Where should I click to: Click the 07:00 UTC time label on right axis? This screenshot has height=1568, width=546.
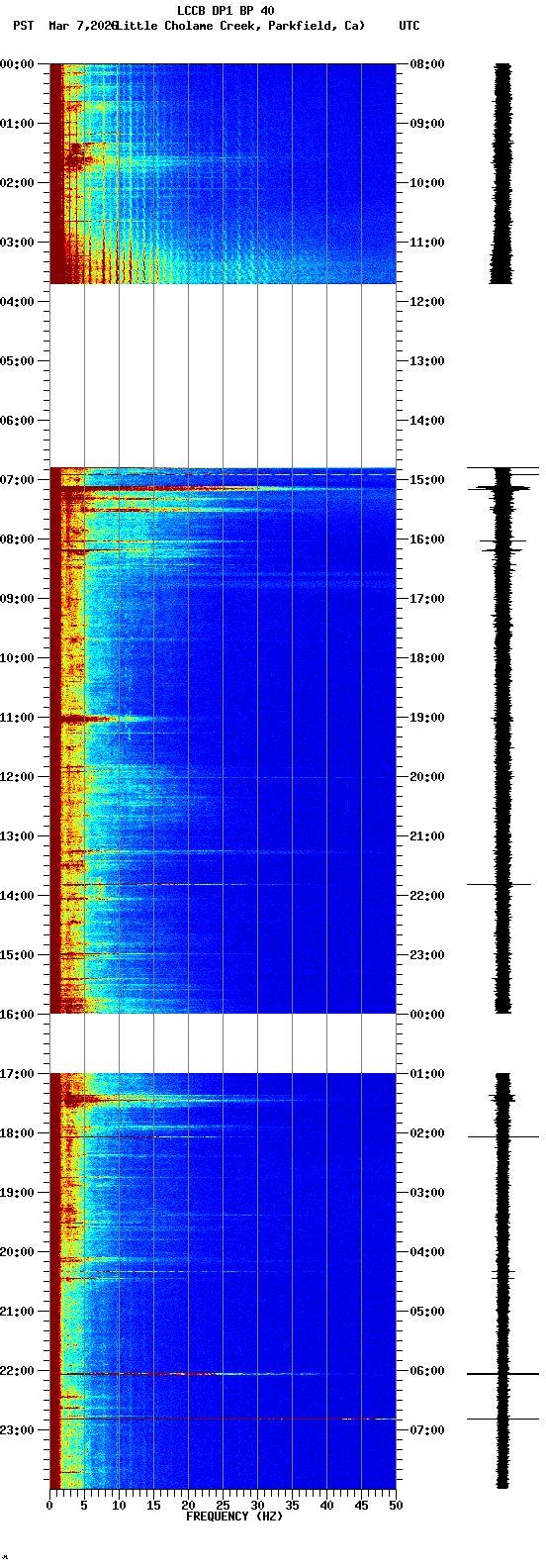click(x=428, y=1430)
